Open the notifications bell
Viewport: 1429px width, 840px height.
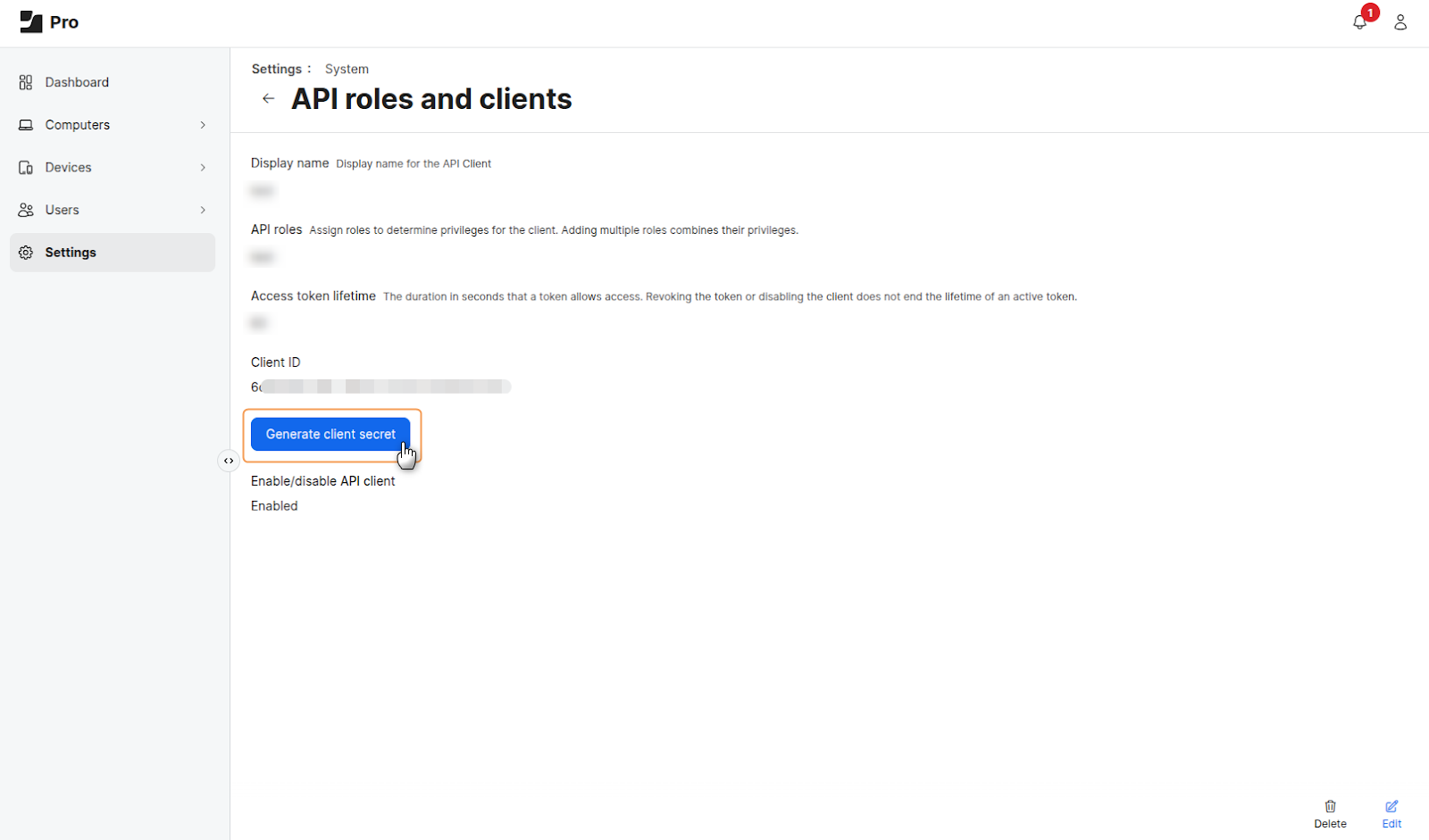pyautogui.click(x=1359, y=22)
